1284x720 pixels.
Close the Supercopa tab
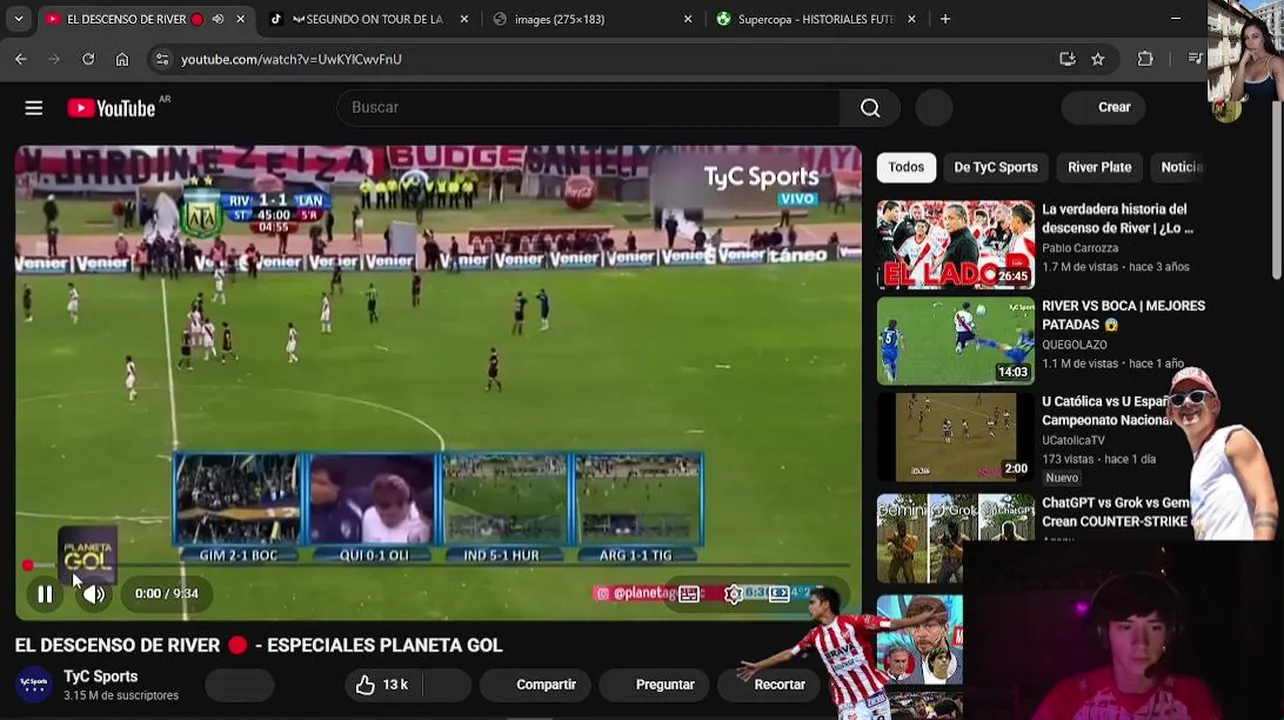[x=911, y=19]
